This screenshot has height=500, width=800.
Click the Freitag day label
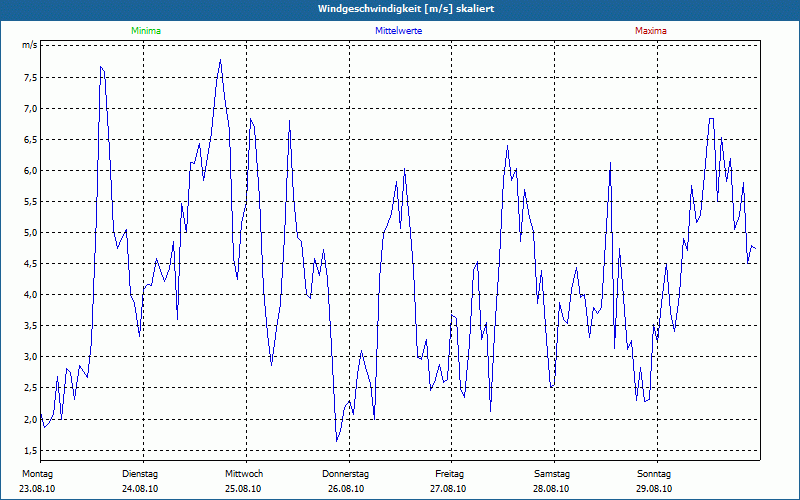(x=449, y=474)
